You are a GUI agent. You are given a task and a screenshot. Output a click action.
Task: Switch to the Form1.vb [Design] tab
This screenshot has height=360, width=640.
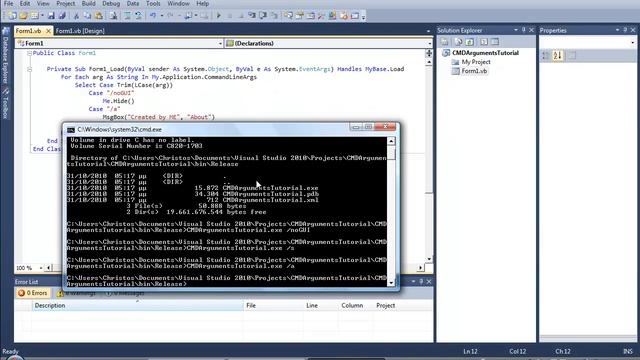pyautogui.click(x=80, y=31)
